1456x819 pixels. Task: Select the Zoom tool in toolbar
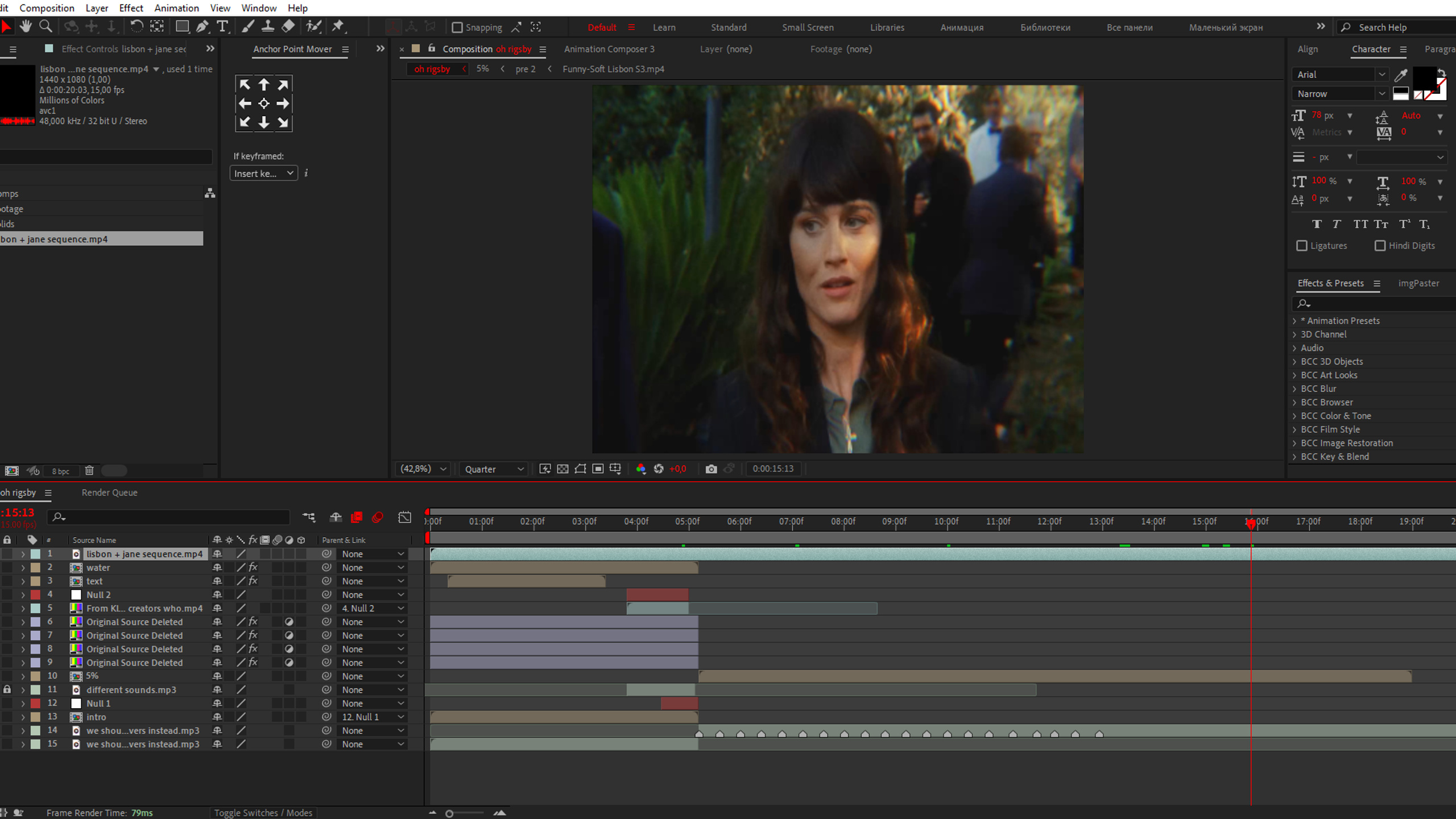pos(45,26)
